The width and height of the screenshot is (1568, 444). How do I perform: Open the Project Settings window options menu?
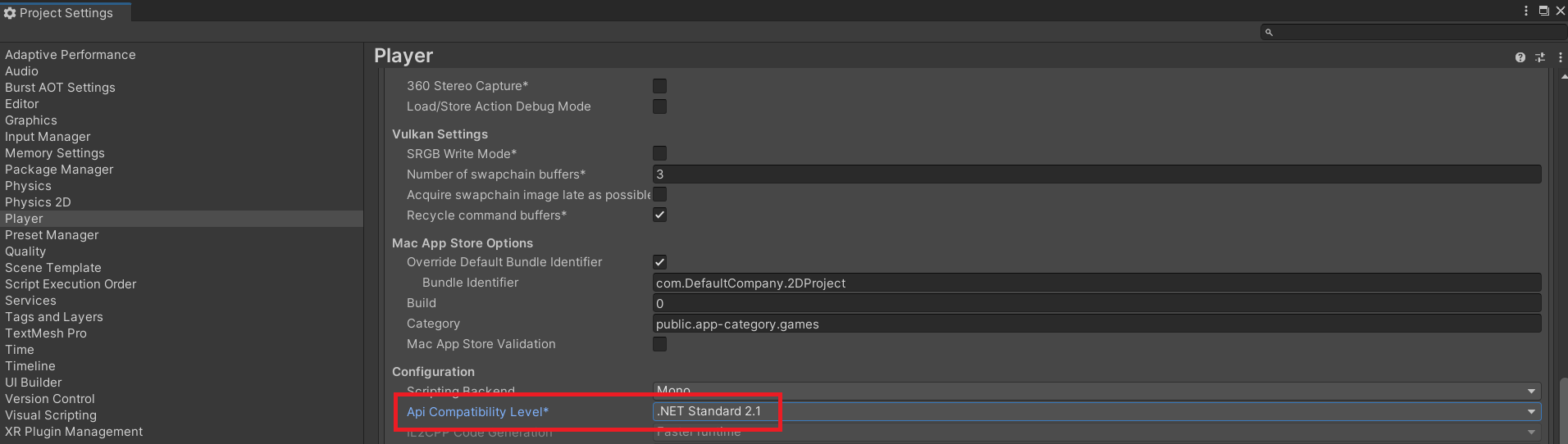(1526, 11)
